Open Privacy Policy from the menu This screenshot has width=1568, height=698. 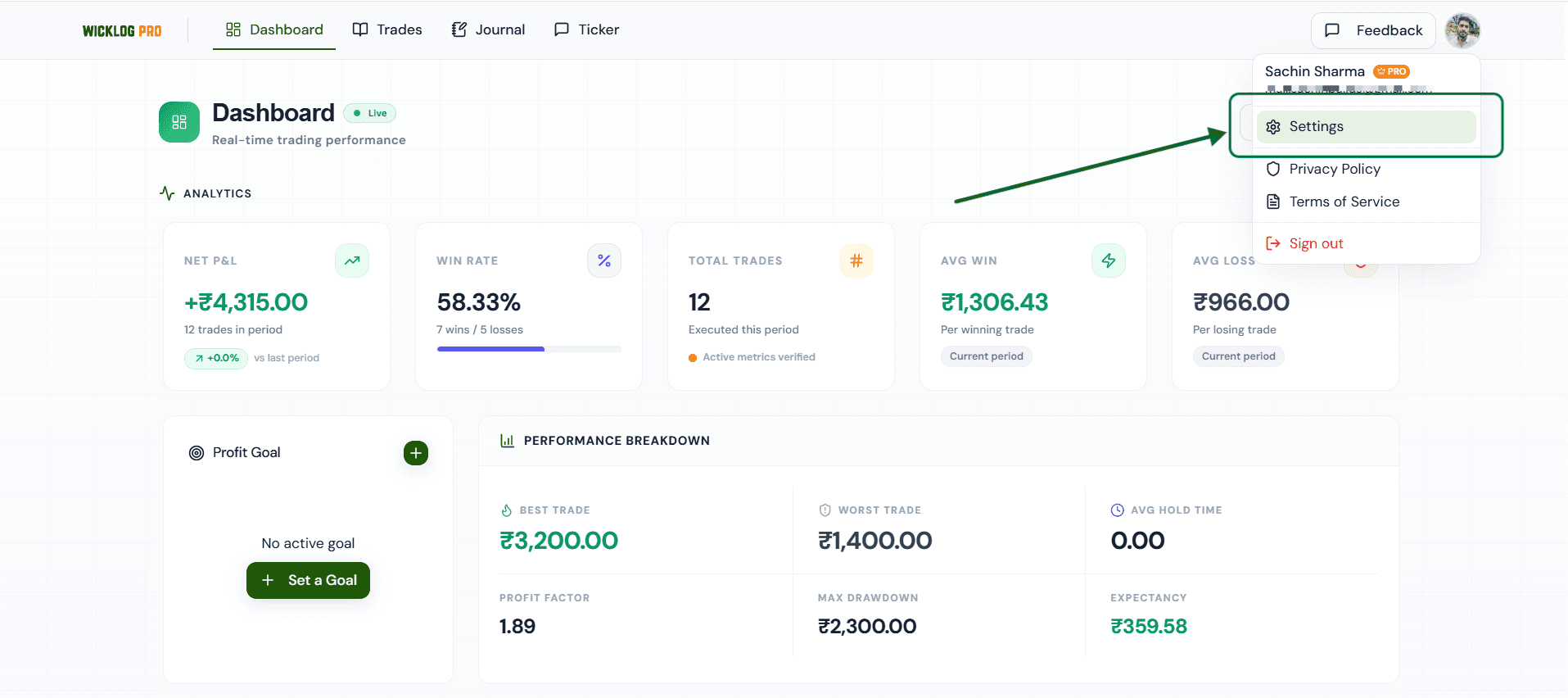tap(1366, 169)
